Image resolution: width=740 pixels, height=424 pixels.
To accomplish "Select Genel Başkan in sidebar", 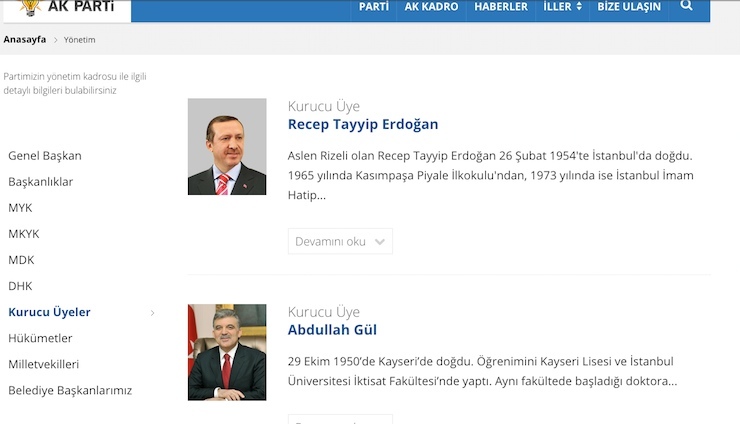I will pos(45,156).
